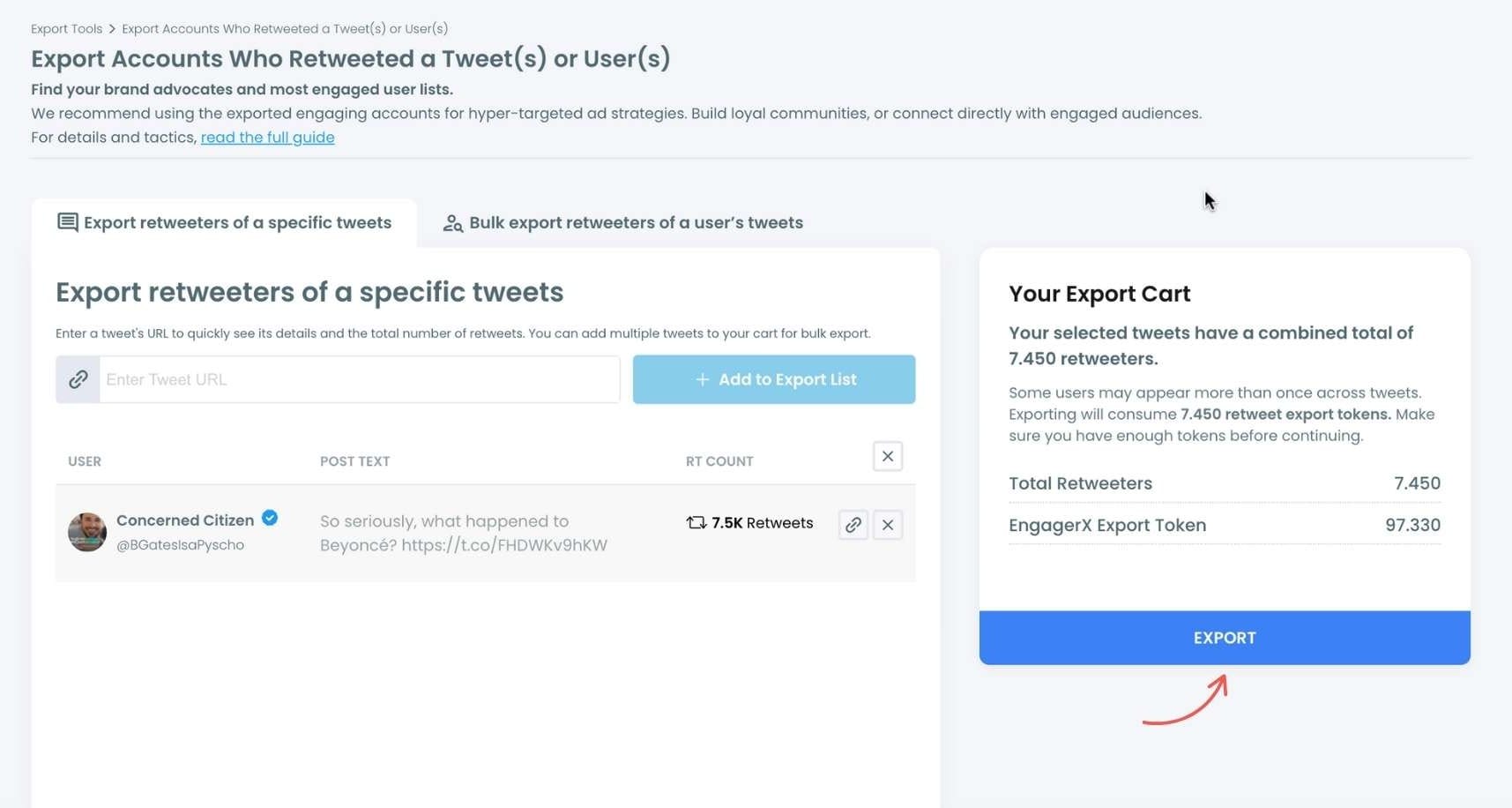
Task: Open the read the full guide link
Action: click(x=267, y=137)
